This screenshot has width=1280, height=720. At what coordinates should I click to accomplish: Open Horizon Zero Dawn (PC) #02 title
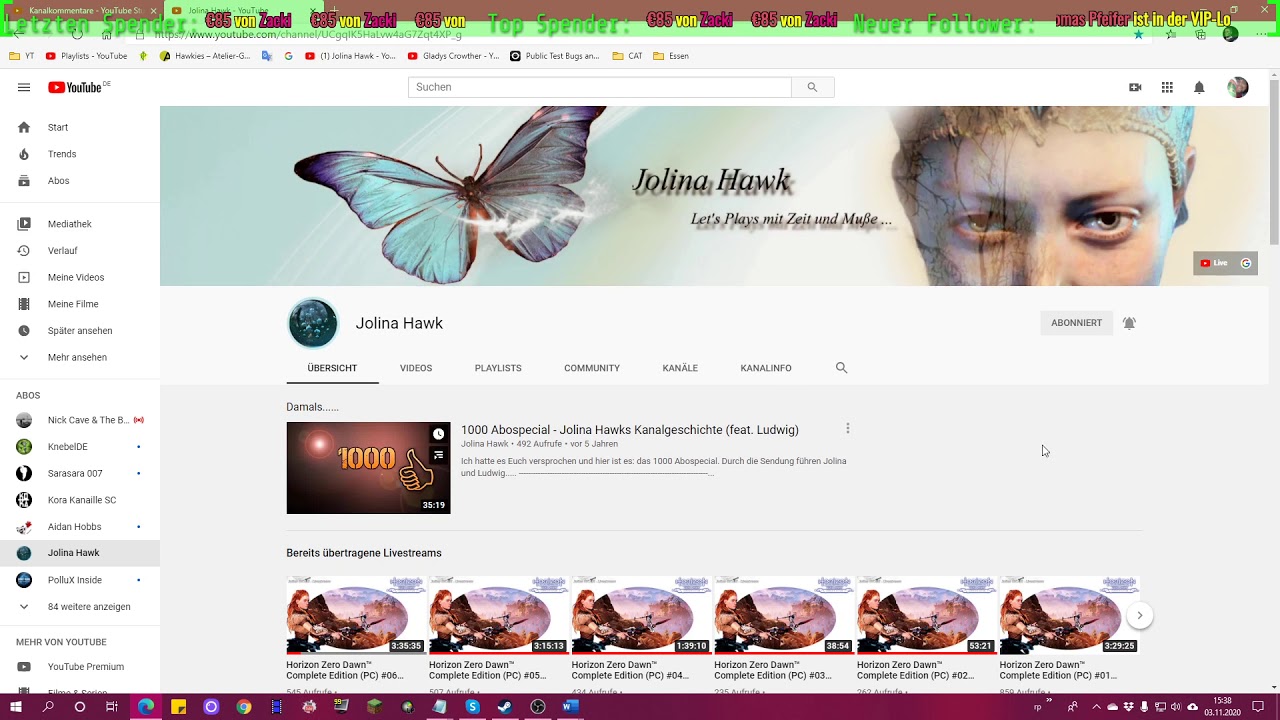click(x=915, y=670)
